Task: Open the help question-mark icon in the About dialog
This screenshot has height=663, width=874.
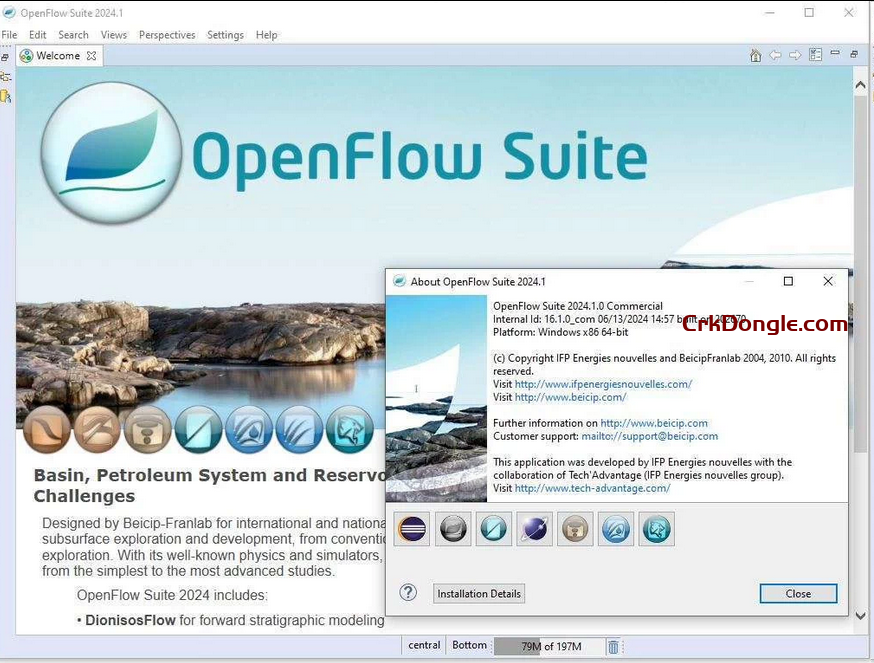Action: coord(408,593)
